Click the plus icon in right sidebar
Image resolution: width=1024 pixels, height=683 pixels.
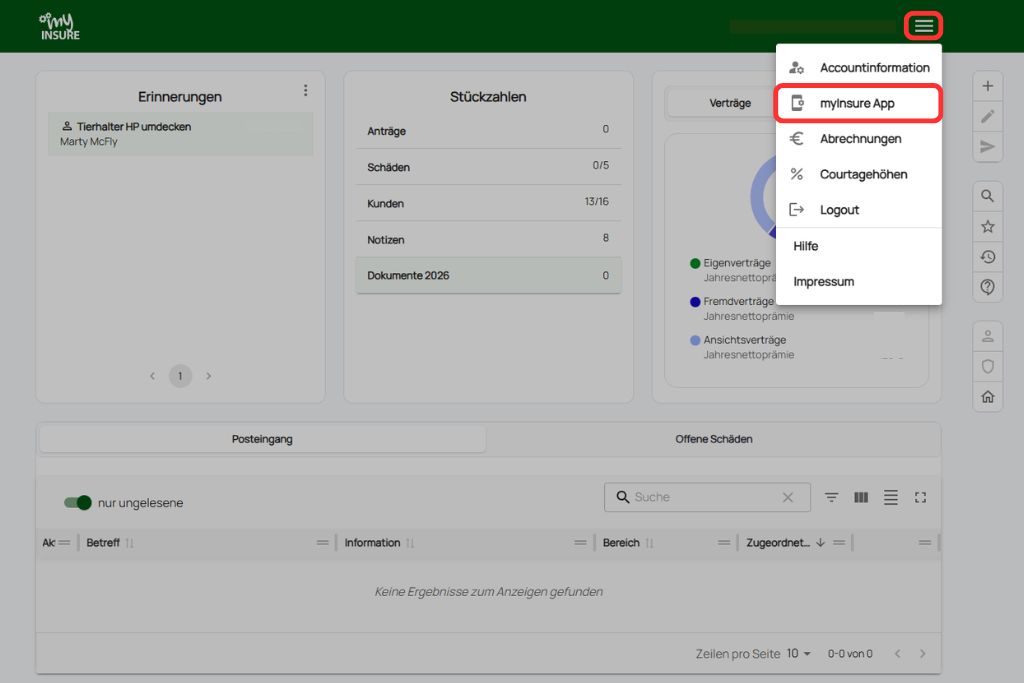click(x=988, y=86)
